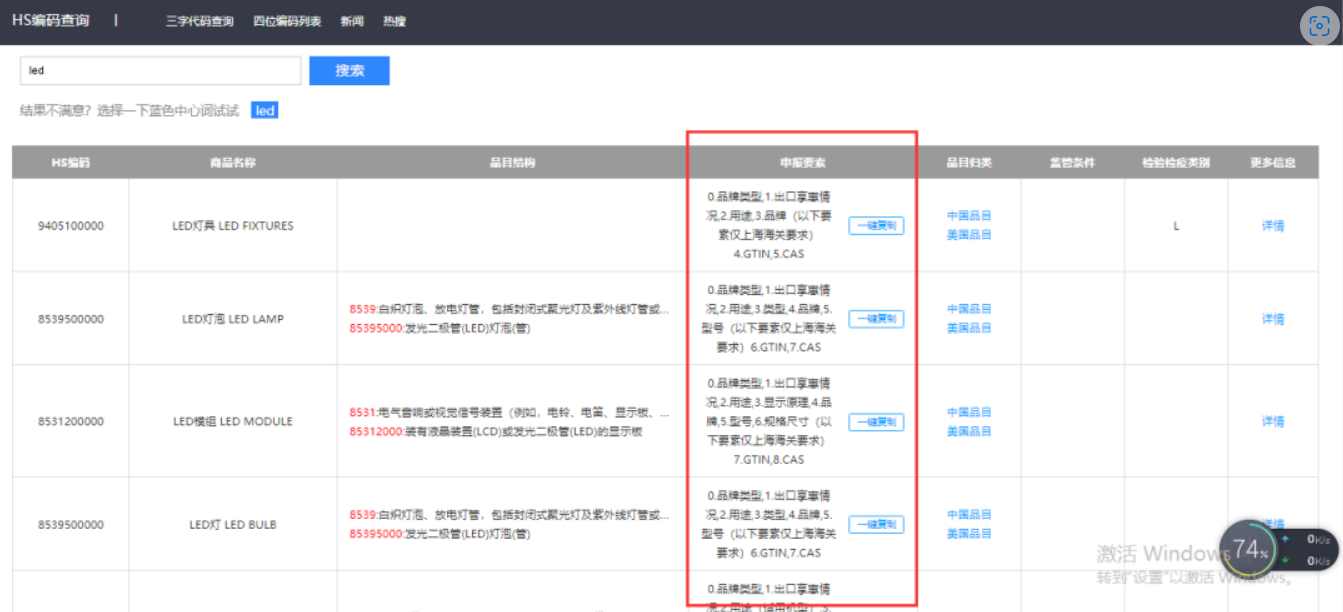Select the blue led keyword tag

(265, 111)
